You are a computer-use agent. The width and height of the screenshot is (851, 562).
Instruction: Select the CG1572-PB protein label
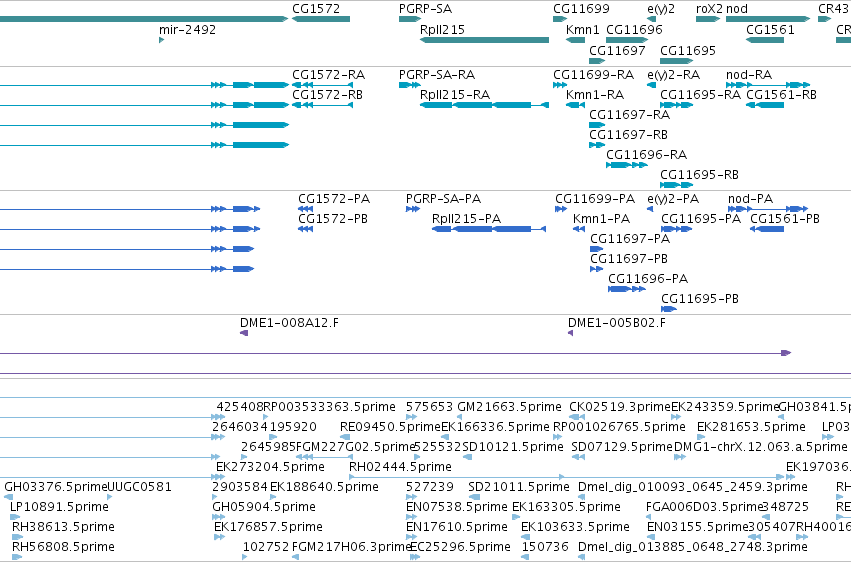pos(333,219)
